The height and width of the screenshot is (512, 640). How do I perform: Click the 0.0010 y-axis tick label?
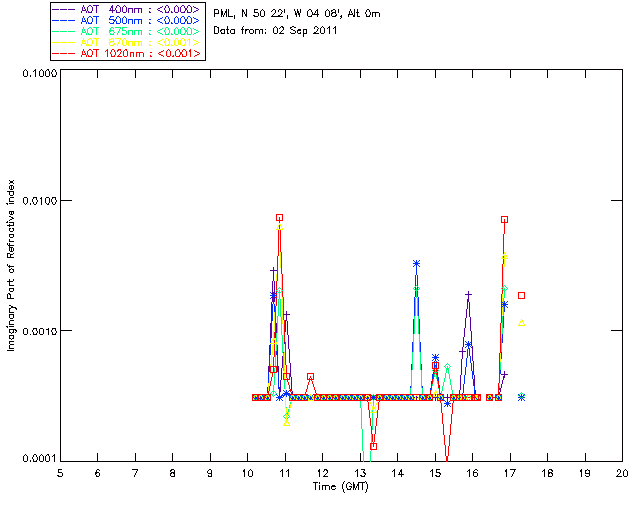pos(39,331)
